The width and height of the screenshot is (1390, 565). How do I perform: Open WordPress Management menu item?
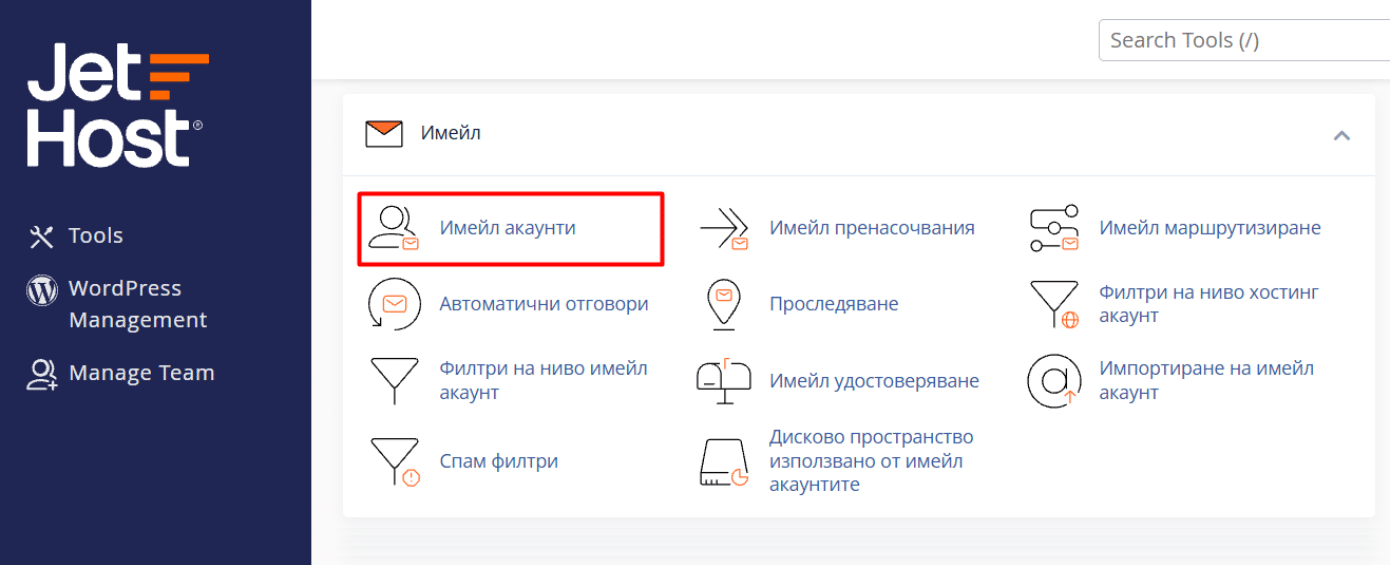pyautogui.click(x=137, y=304)
